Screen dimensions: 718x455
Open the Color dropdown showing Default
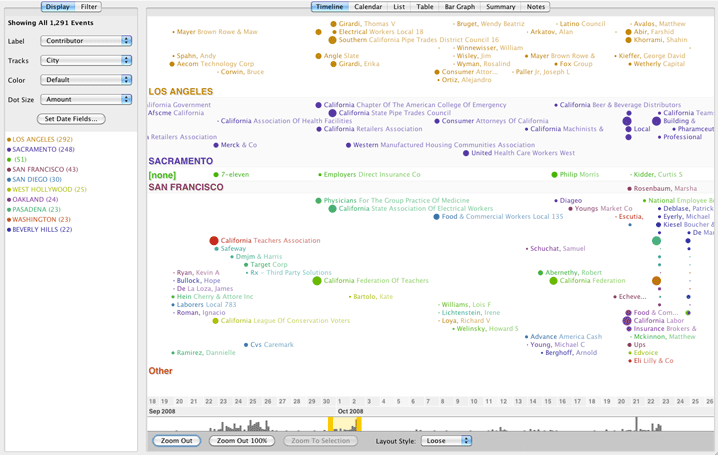click(x=86, y=80)
